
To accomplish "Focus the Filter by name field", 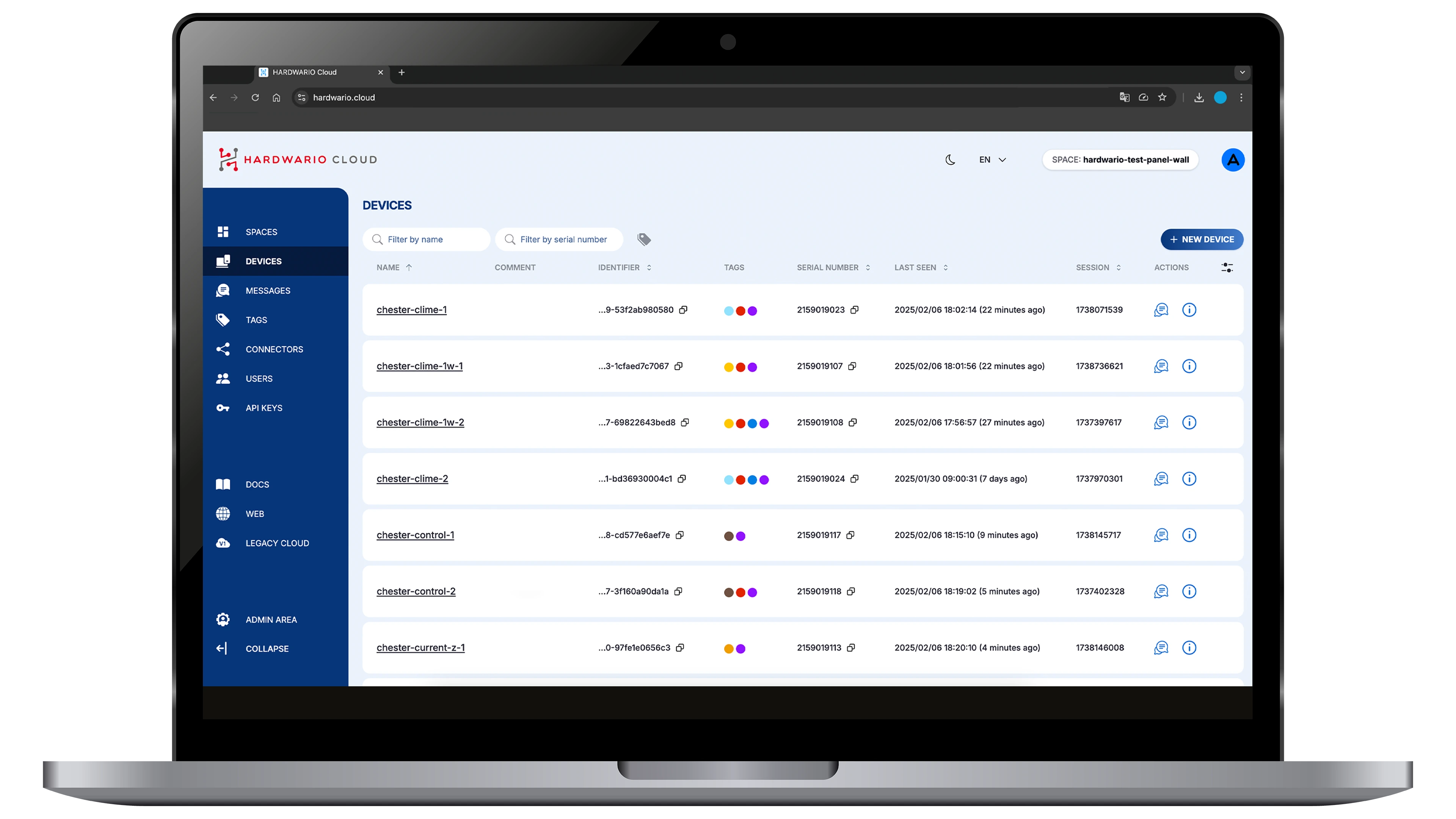I will click(426, 240).
